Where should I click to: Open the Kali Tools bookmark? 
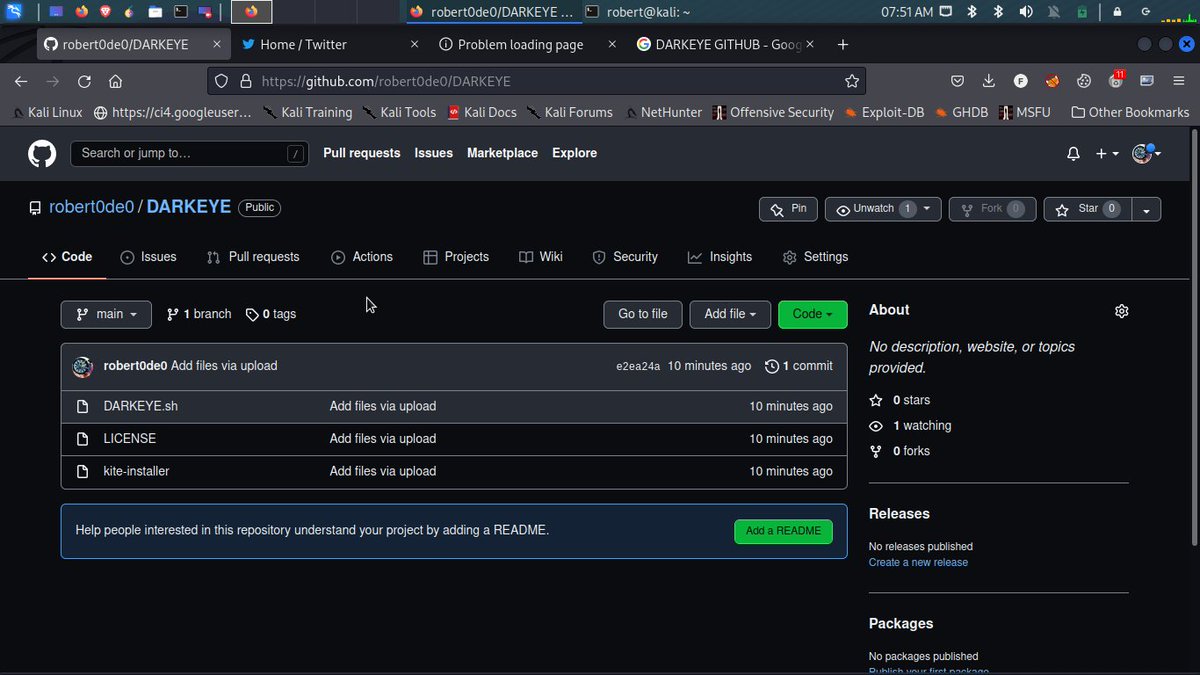pos(399,112)
